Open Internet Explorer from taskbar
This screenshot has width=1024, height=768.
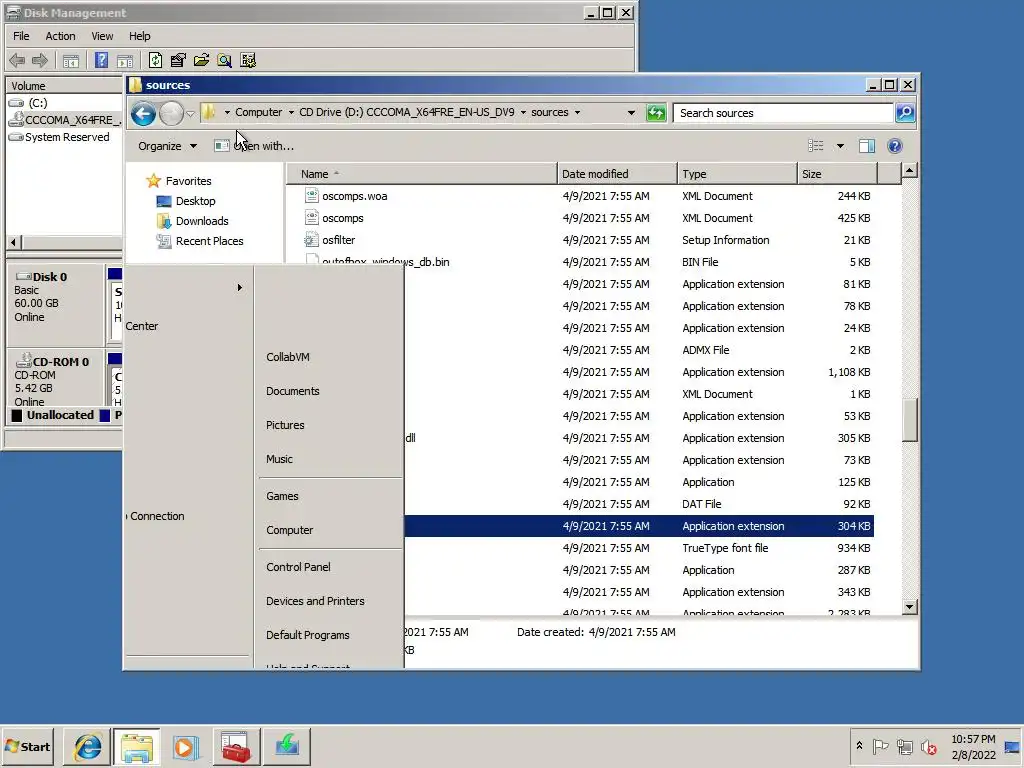pyautogui.click(x=88, y=746)
